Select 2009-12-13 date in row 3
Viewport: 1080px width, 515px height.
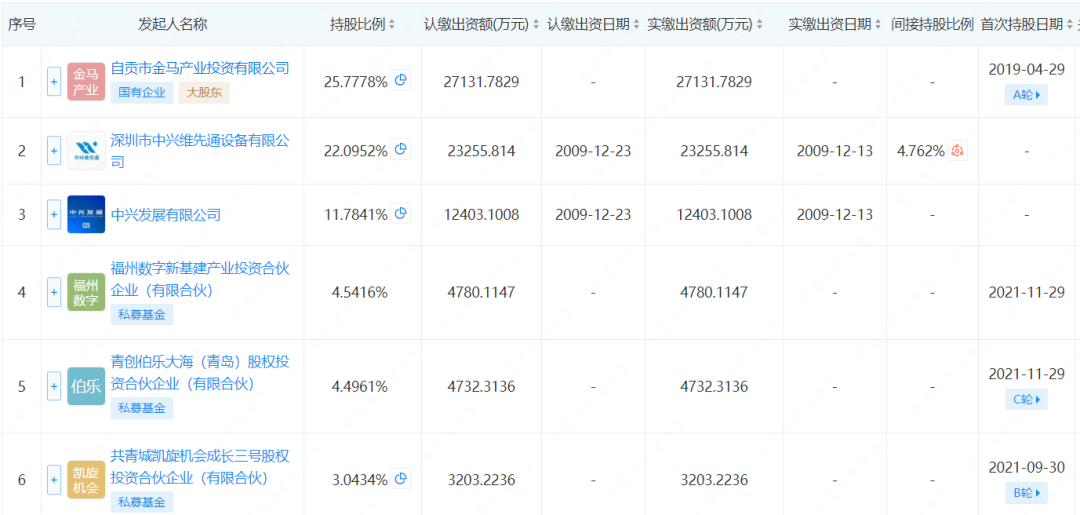(835, 215)
